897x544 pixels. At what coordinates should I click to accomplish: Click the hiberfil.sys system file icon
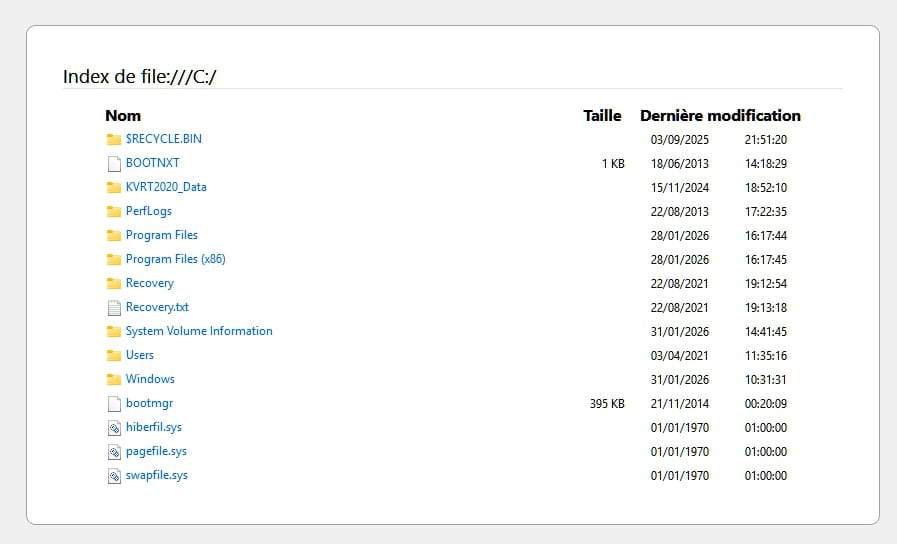coord(113,427)
